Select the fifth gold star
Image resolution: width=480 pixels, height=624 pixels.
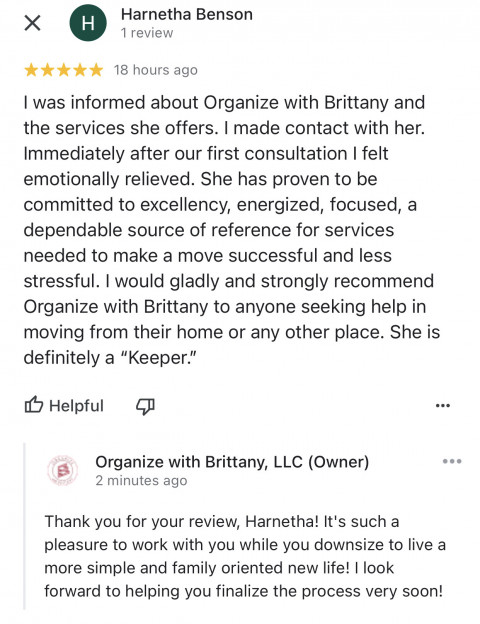(x=96, y=70)
